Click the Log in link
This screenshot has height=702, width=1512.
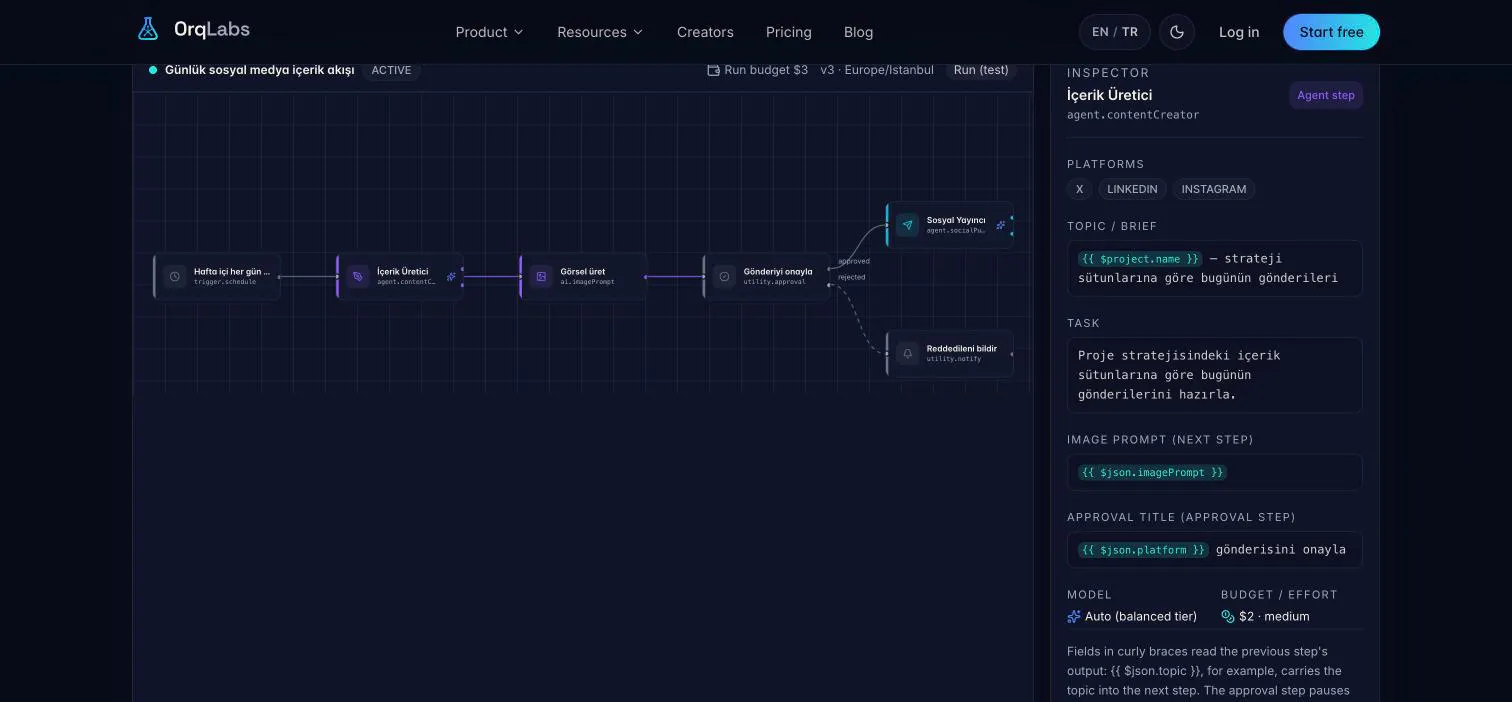coord(1239,32)
